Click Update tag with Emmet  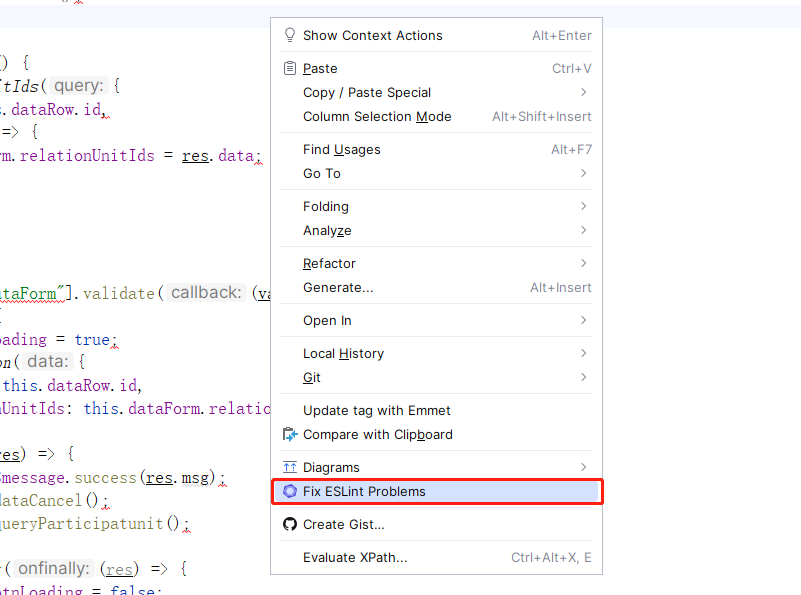pyautogui.click(x=376, y=410)
